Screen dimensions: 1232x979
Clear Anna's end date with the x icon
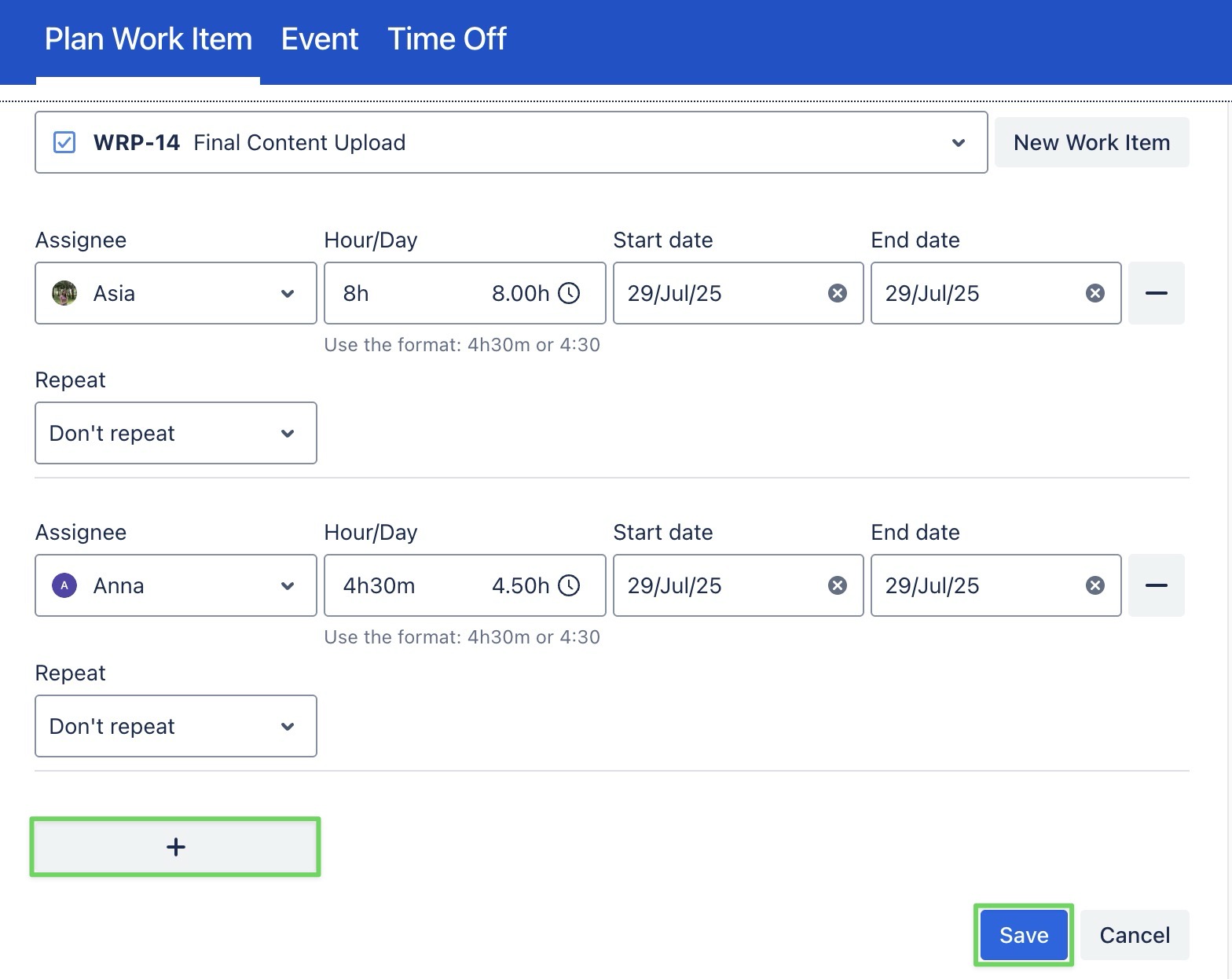(1094, 585)
